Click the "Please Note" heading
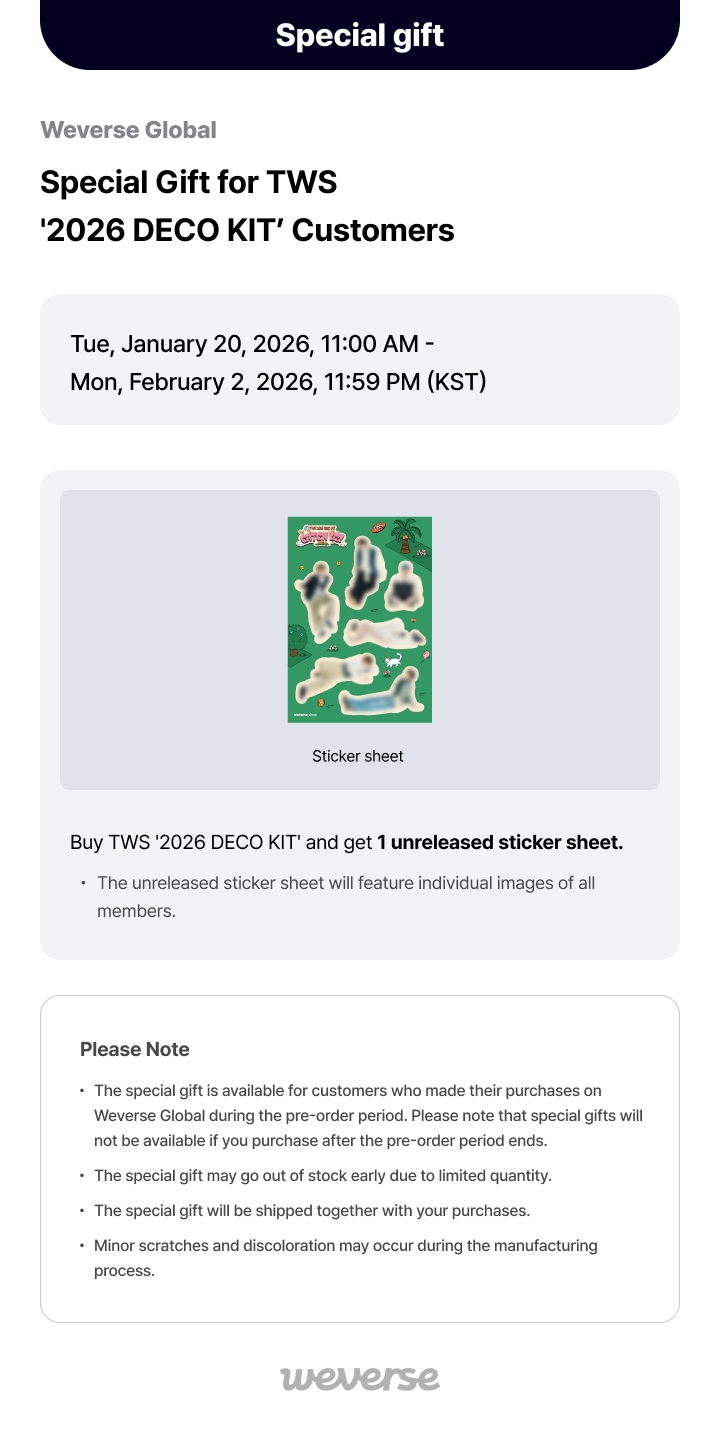Viewport: 720px width, 1441px height. tap(135, 1049)
